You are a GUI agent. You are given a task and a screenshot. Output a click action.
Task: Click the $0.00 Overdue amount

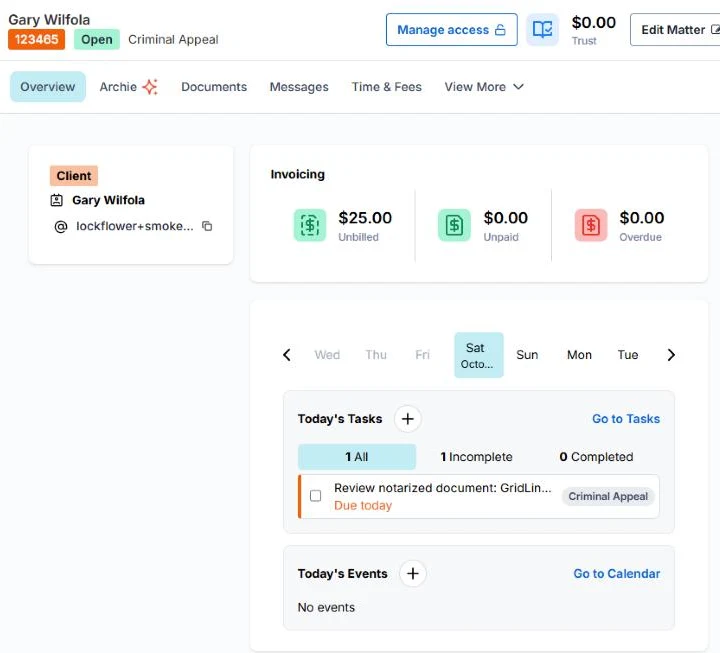coord(641,218)
